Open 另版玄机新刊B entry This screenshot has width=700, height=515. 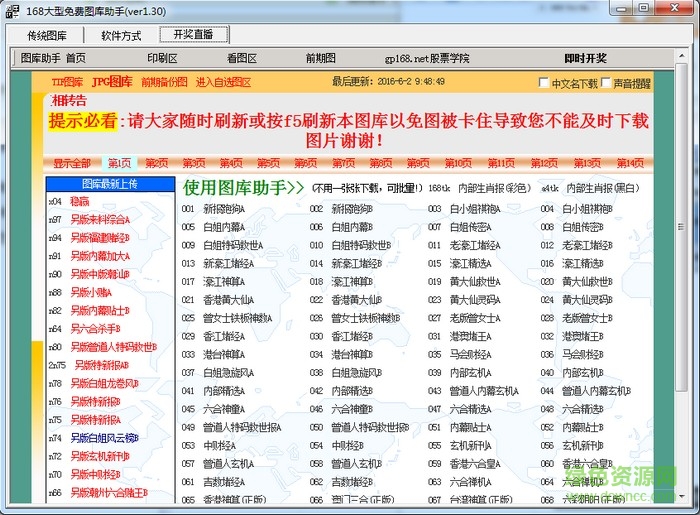[100, 457]
